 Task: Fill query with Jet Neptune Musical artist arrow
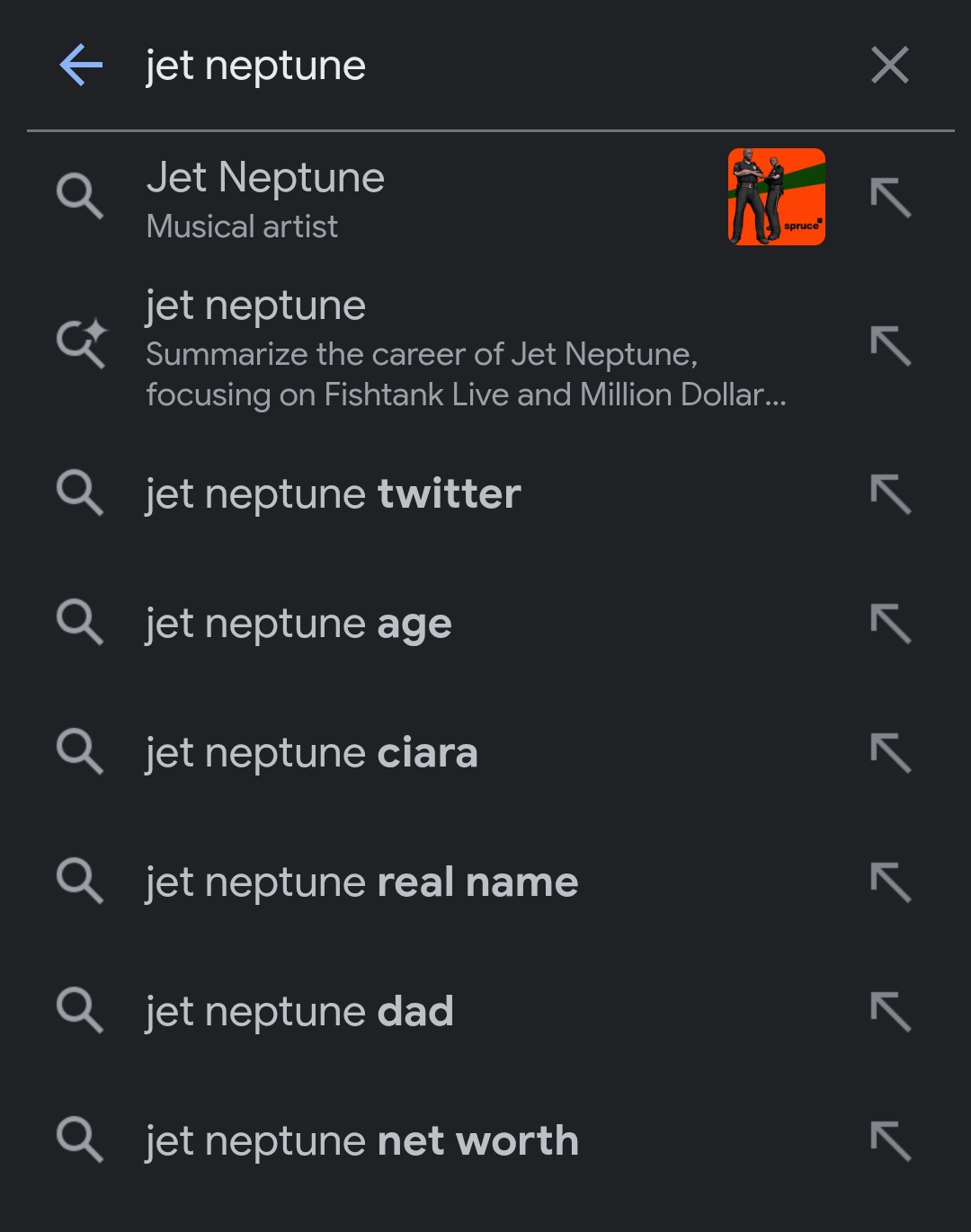(891, 198)
